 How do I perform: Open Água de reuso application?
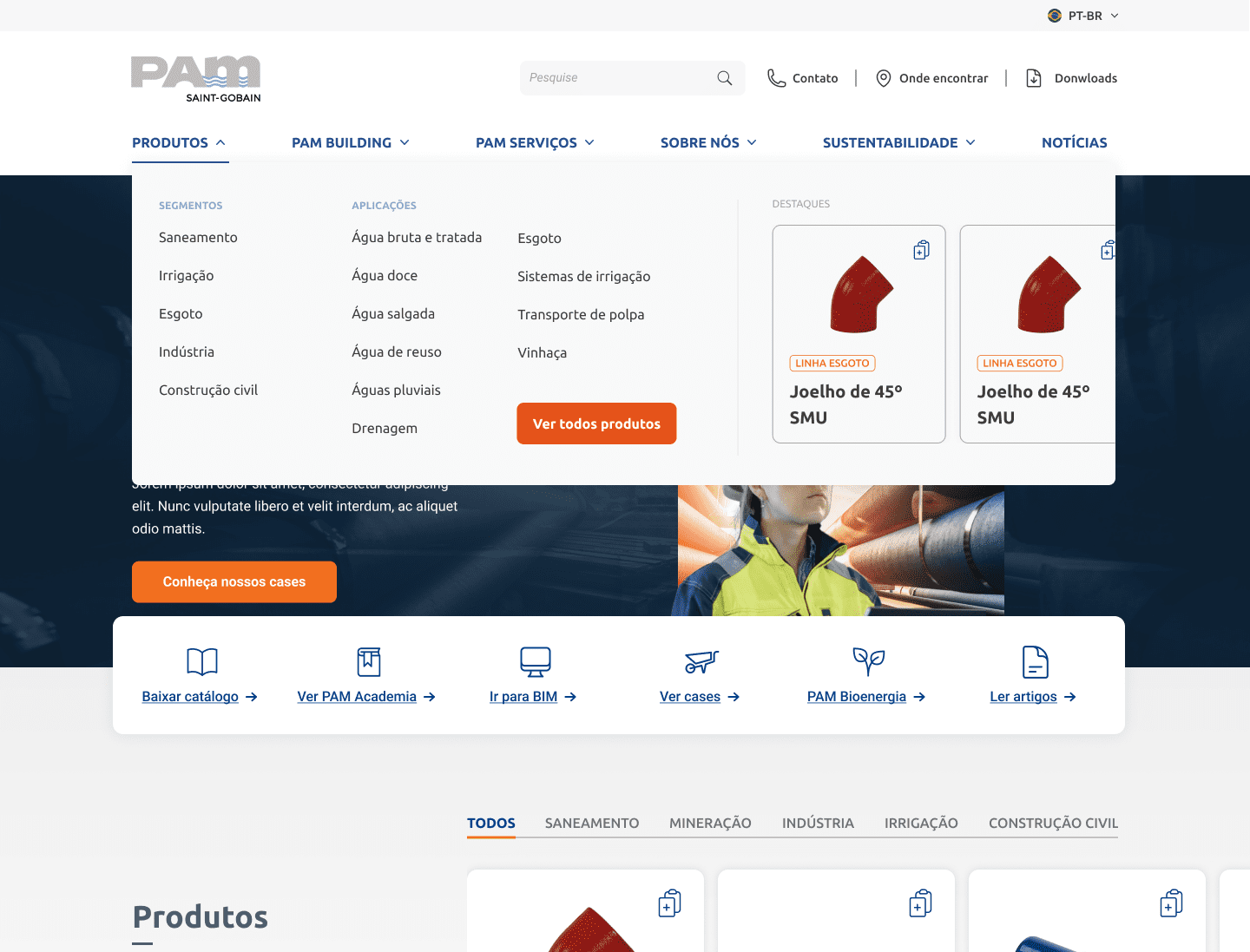(x=397, y=351)
